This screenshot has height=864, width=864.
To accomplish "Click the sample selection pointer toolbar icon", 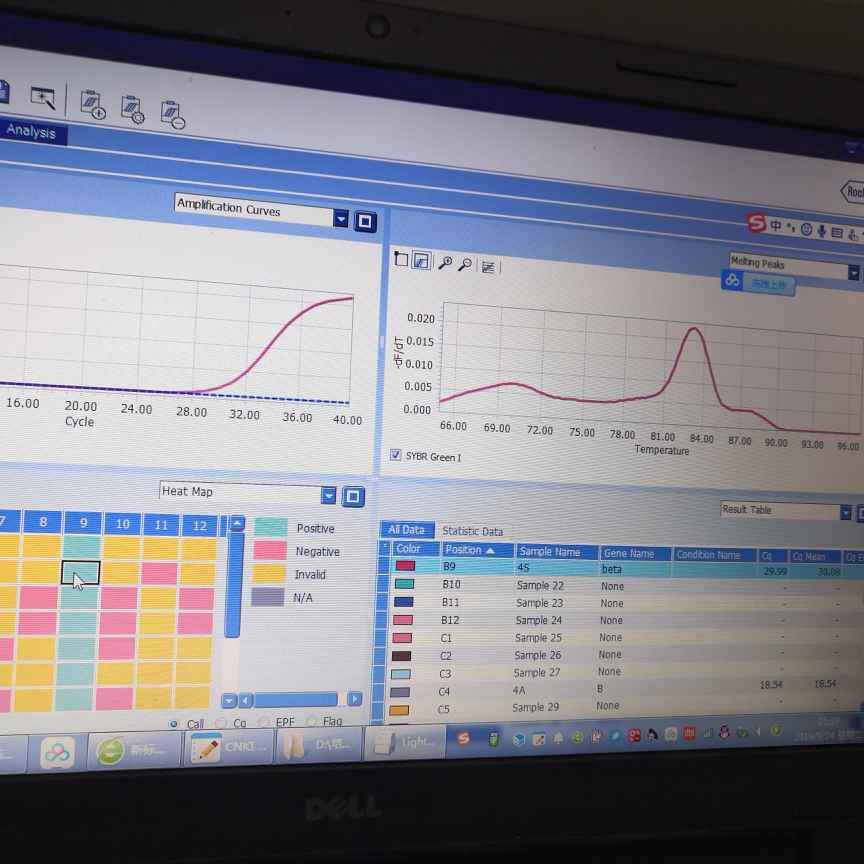I will (x=43, y=97).
